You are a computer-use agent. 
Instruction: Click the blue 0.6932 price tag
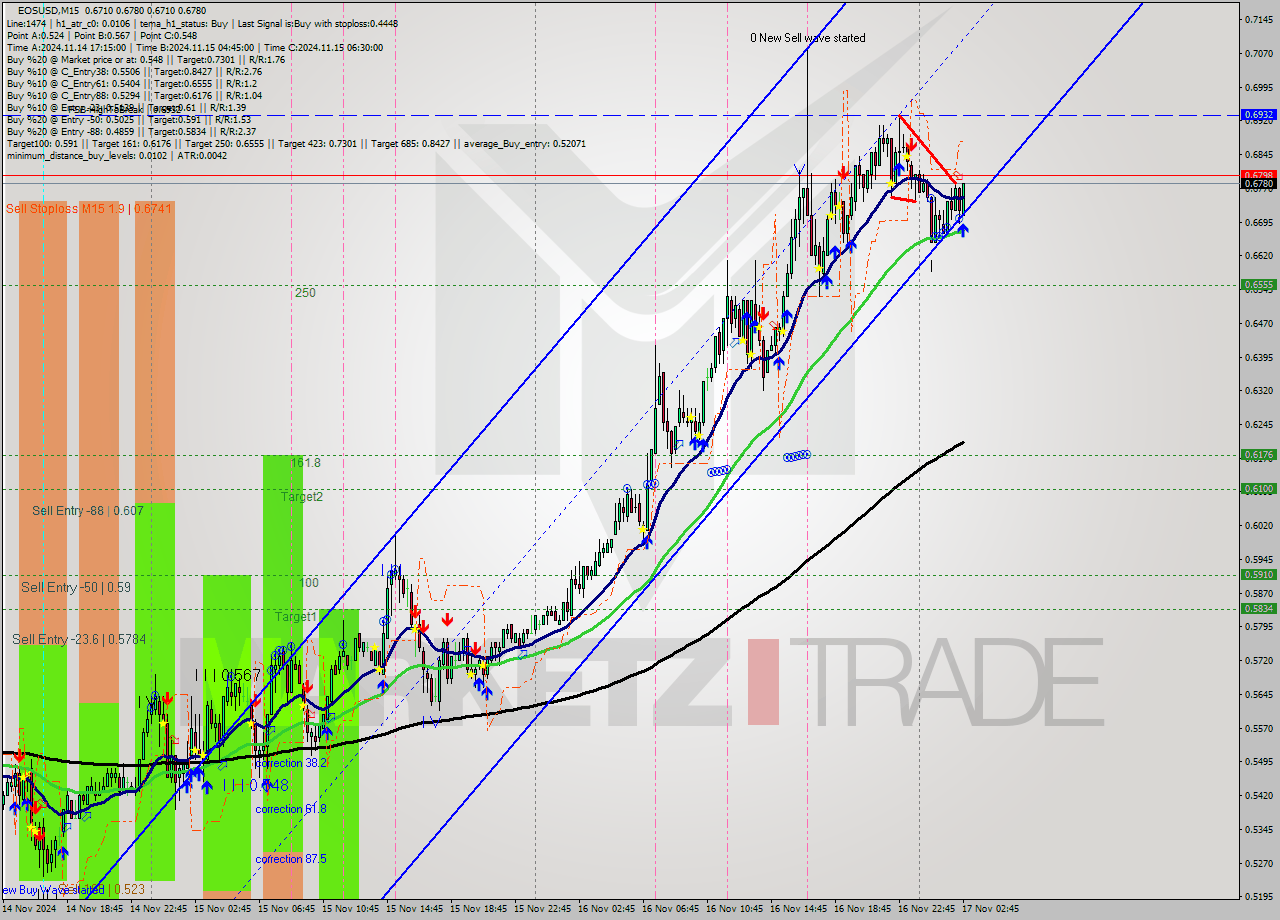1258,115
